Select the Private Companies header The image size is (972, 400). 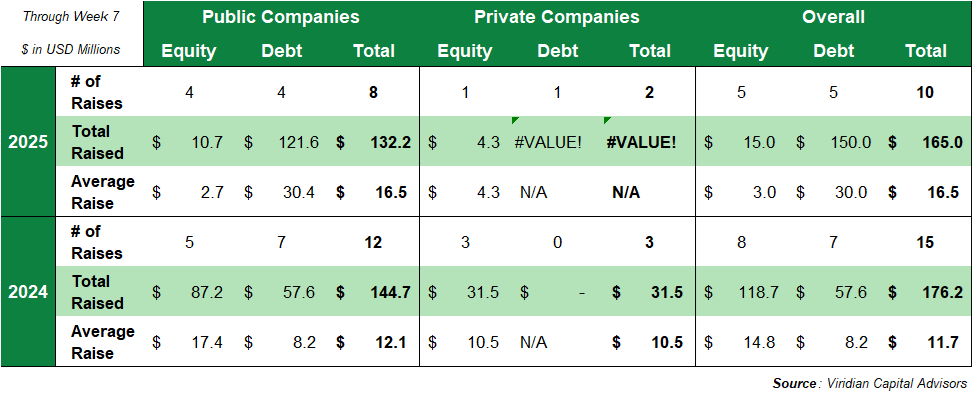557,17
